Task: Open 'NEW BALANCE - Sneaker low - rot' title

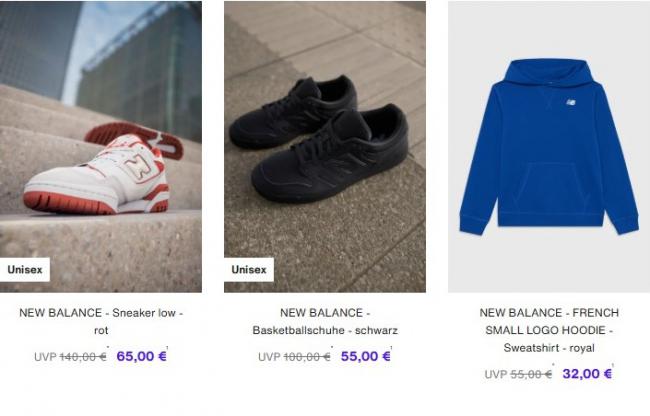Action: click(101, 322)
